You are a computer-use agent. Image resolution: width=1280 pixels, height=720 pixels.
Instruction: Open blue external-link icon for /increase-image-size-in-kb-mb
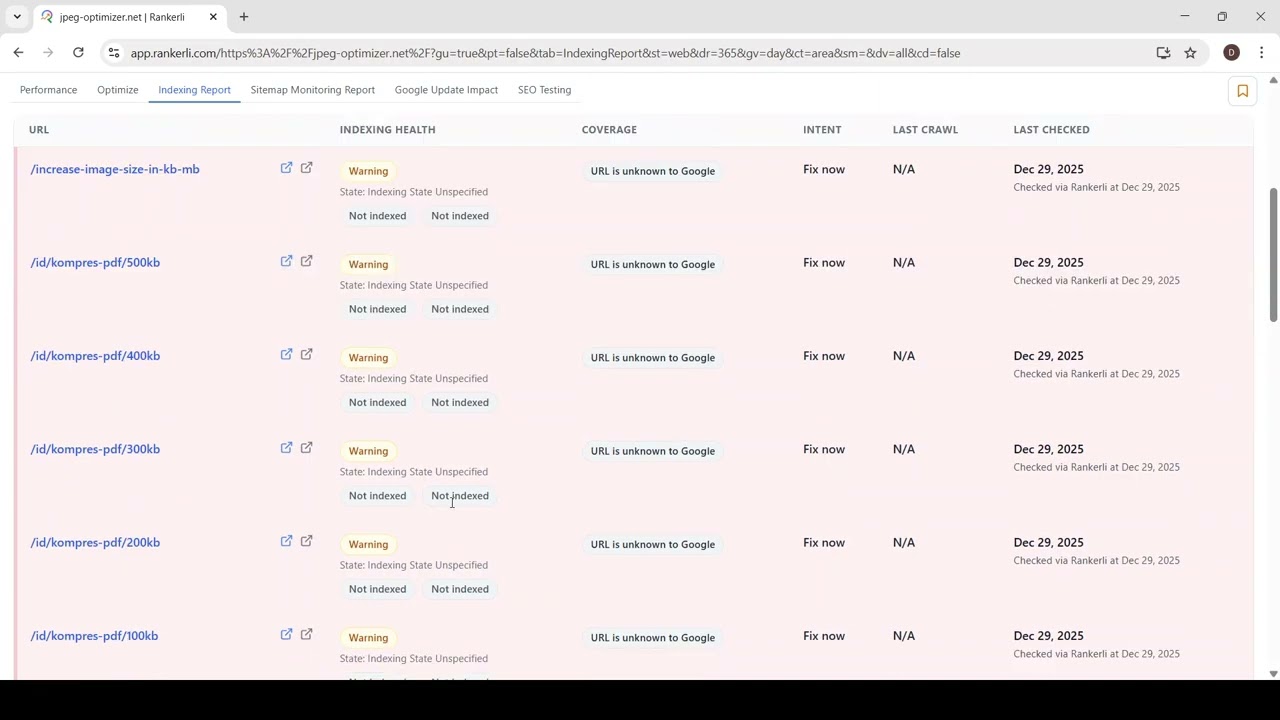pyautogui.click(x=286, y=168)
